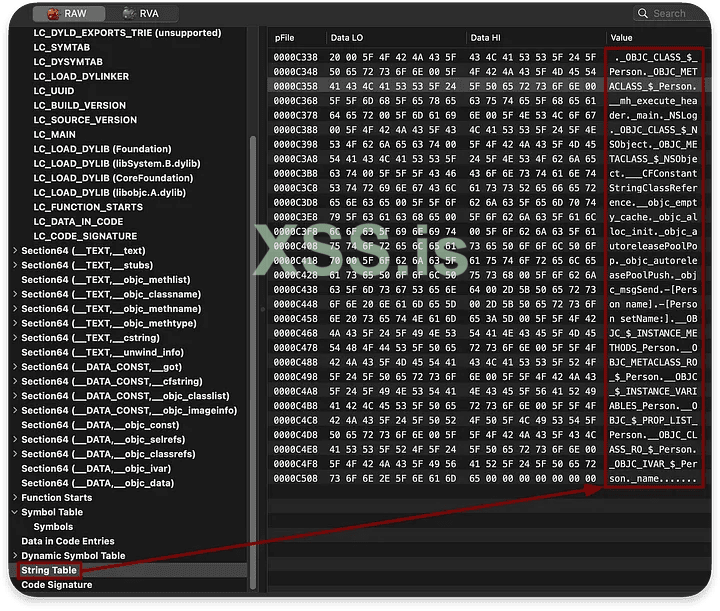Select Section64 (__DATA,__objc_data) item
The width and height of the screenshot is (720, 611).
pos(97,483)
